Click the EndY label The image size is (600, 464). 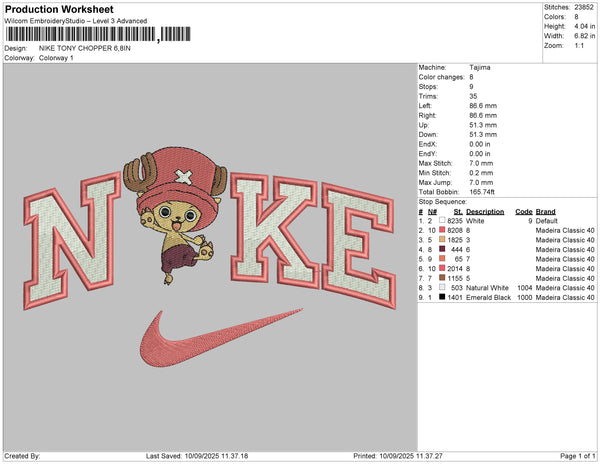427,154
